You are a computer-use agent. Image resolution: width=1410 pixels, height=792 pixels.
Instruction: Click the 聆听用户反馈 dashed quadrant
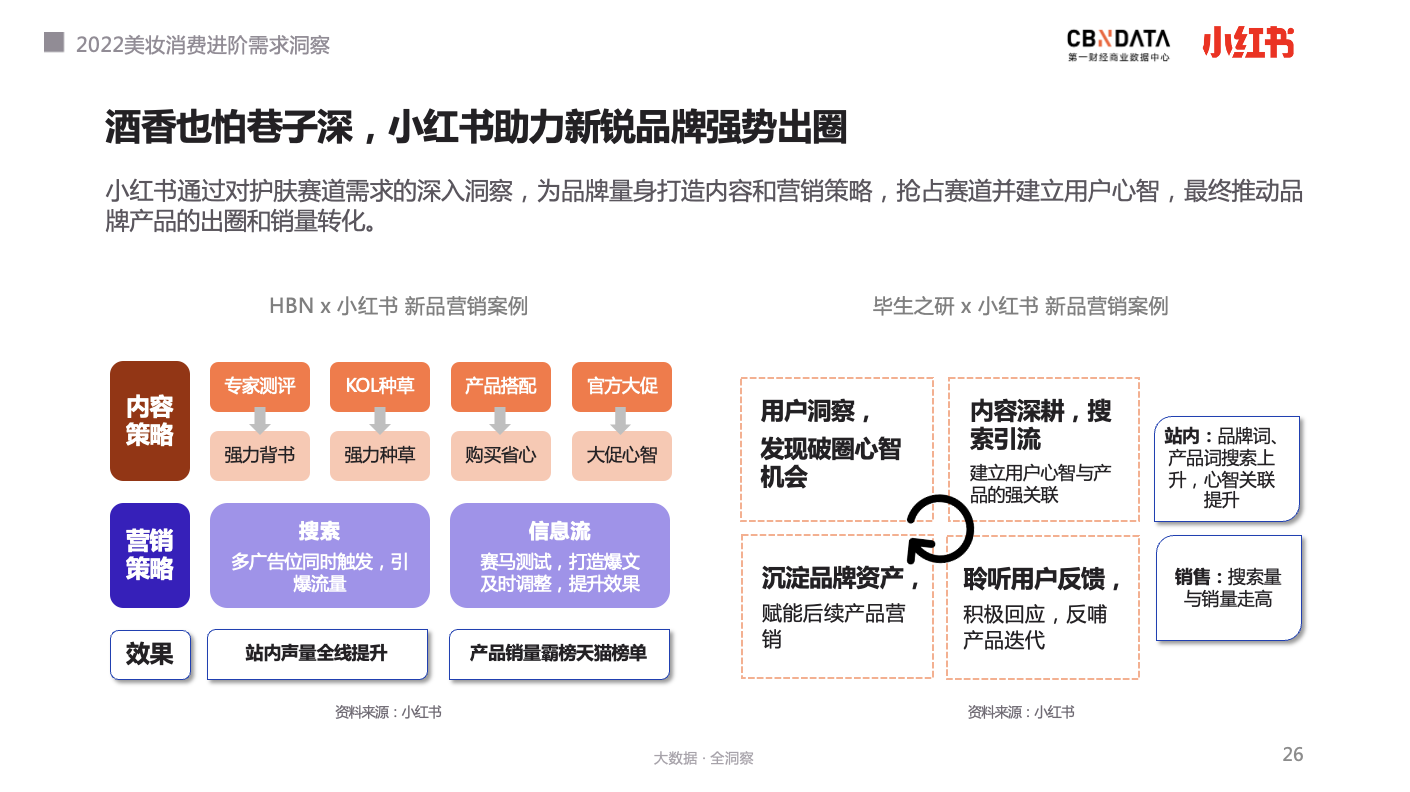click(x=1043, y=608)
